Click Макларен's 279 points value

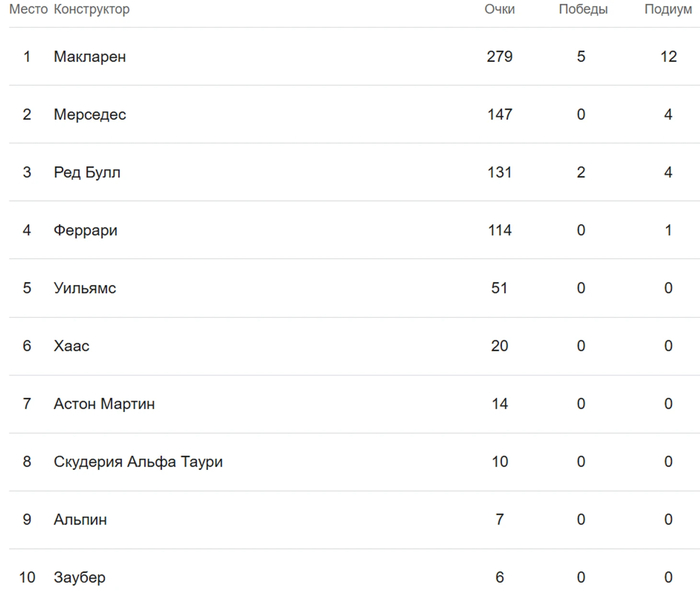(499, 57)
